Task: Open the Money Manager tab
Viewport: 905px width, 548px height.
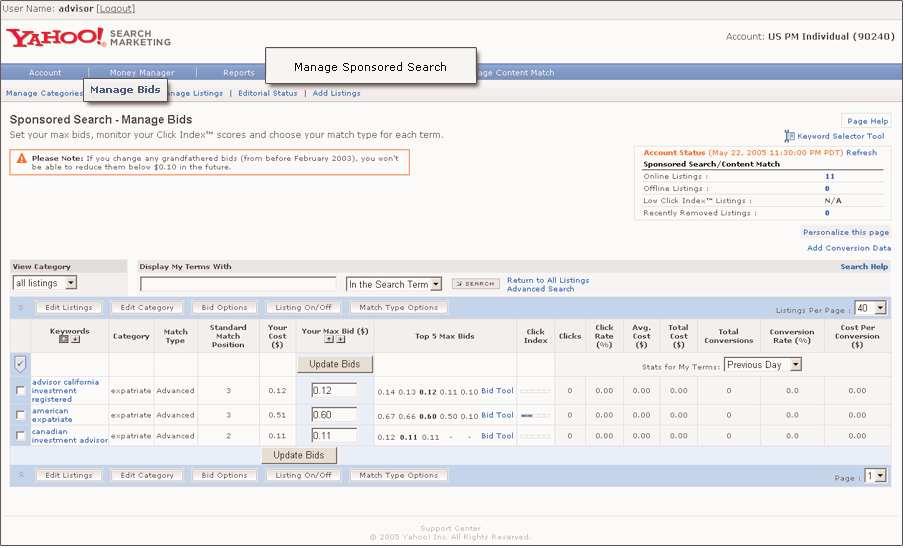Action: click(x=142, y=72)
